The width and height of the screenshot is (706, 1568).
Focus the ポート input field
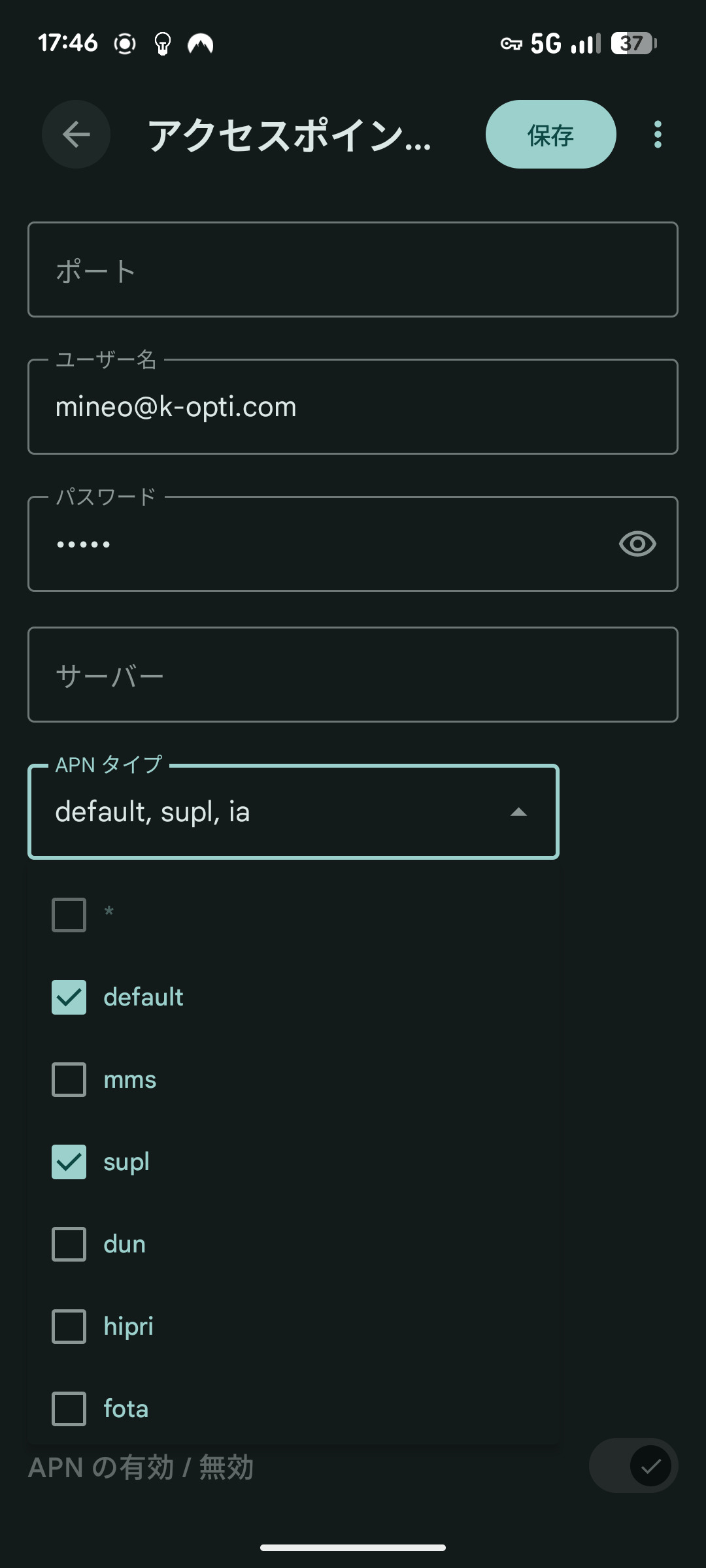tap(353, 270)
